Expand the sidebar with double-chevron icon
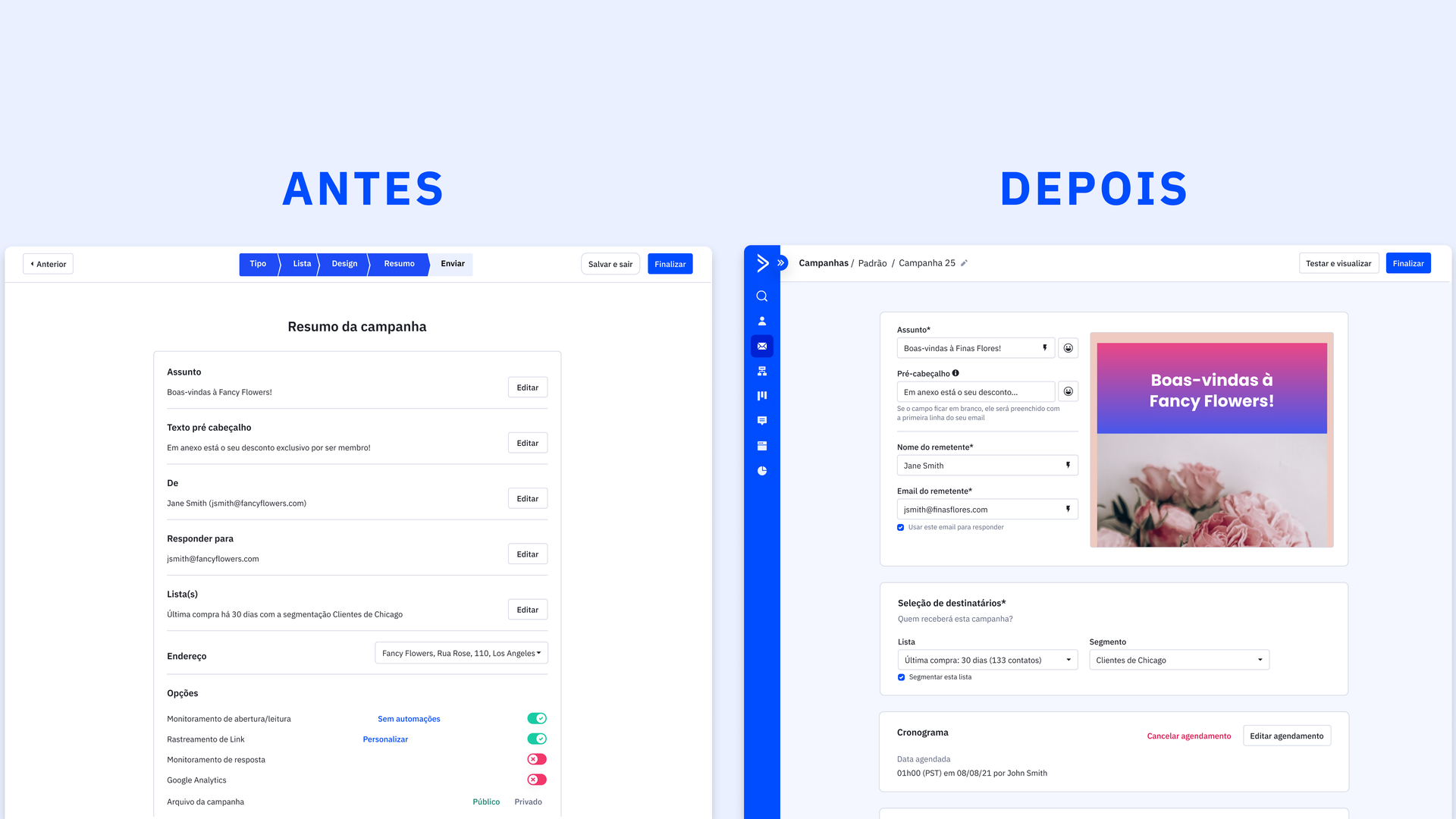This screenshot has height=819, width=1456. click(x=781, y=263)
